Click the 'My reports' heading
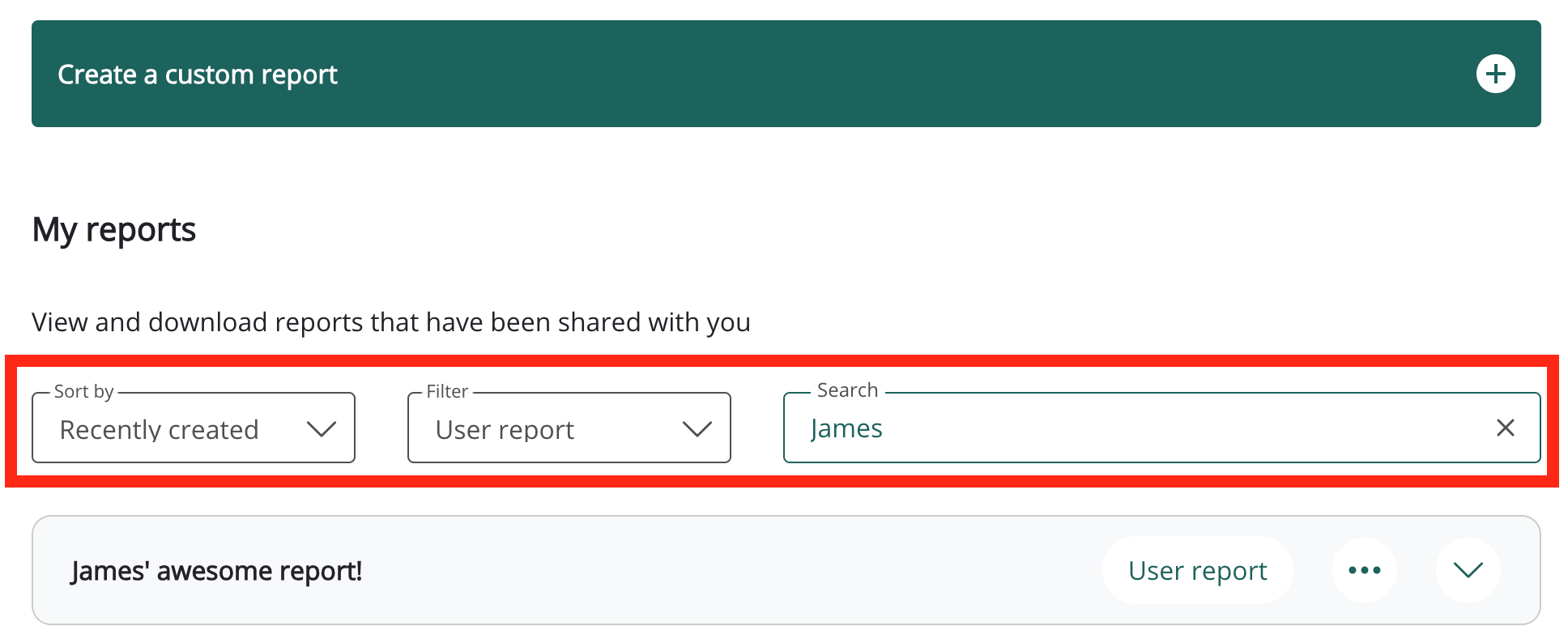 (114, 230)
